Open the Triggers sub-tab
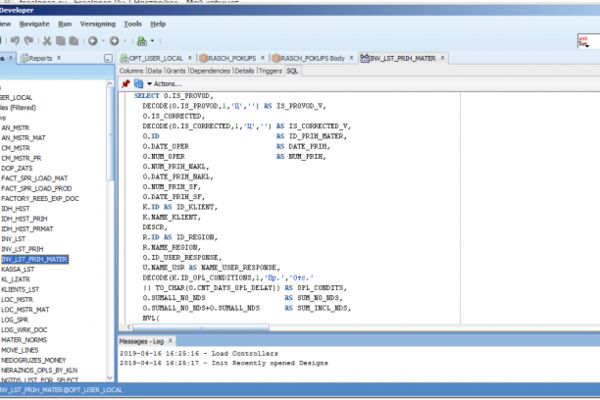The image size is (600, 400). point(271,71)
